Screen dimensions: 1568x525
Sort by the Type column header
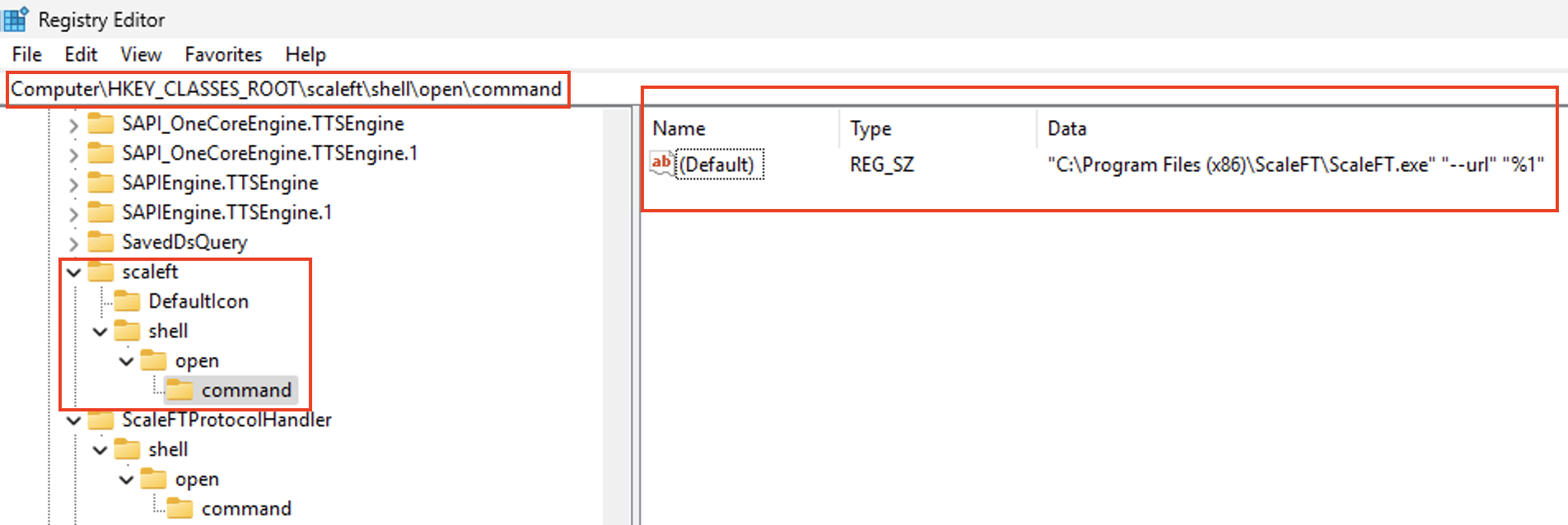click(x=870, y=128)
